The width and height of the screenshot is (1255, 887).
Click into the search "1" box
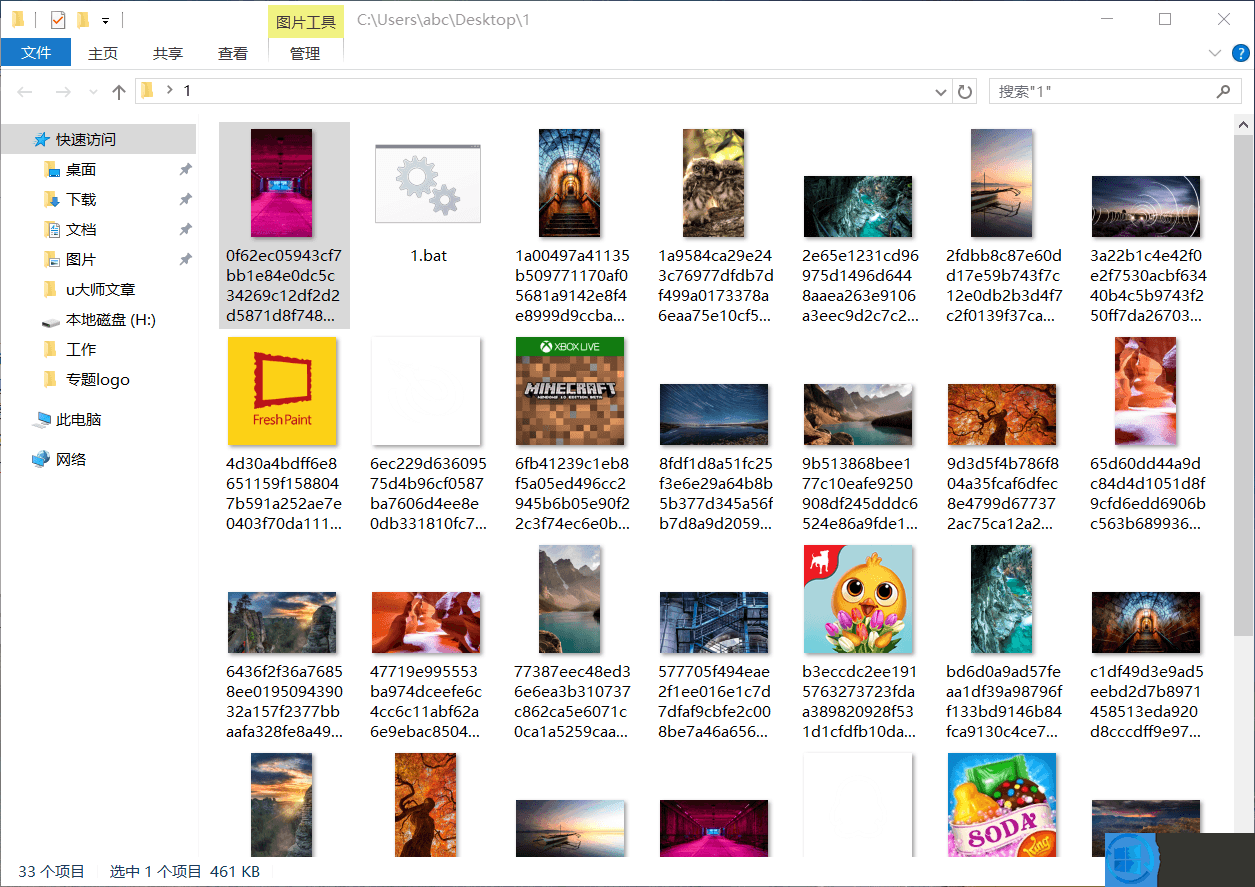click(1115, 91)
